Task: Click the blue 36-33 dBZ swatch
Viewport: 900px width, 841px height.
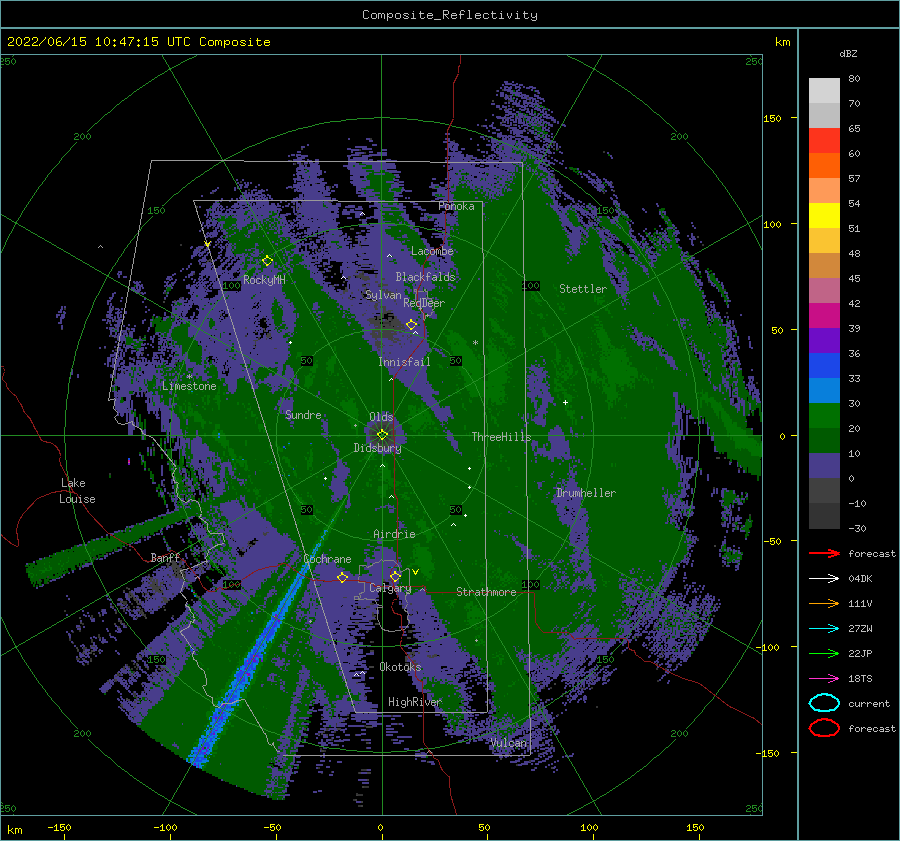Action: tap(824, 366)
